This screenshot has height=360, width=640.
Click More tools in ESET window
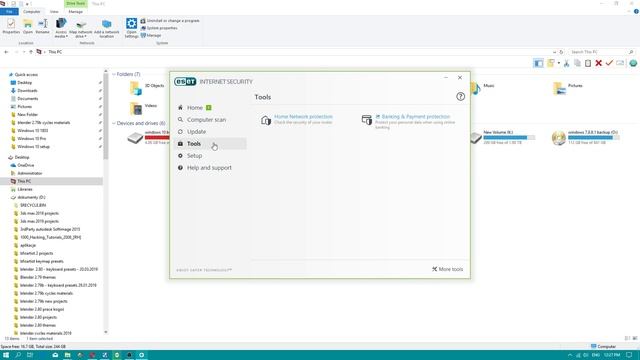[x=447, y=269]
